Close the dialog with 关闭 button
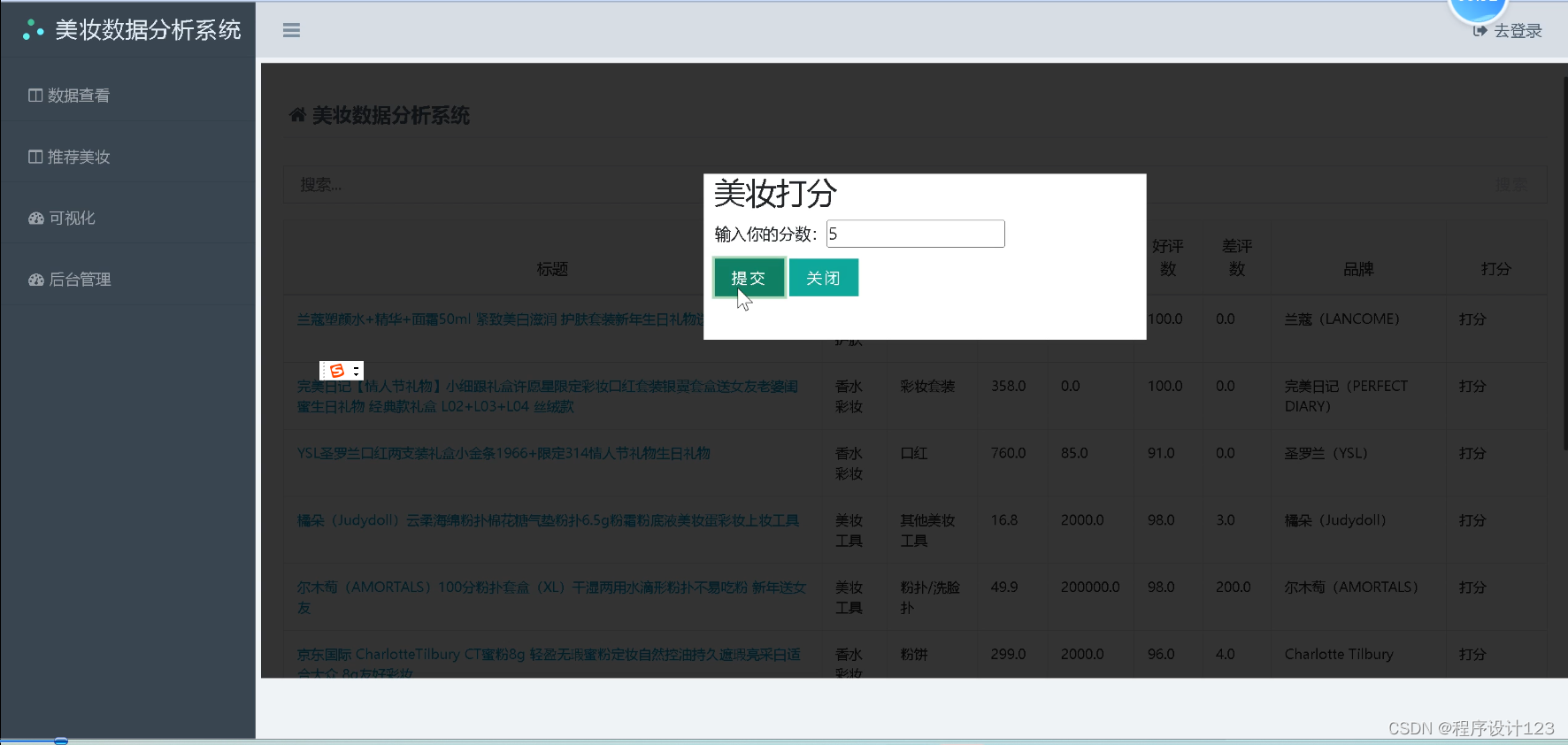 click(x=823, y=278)
